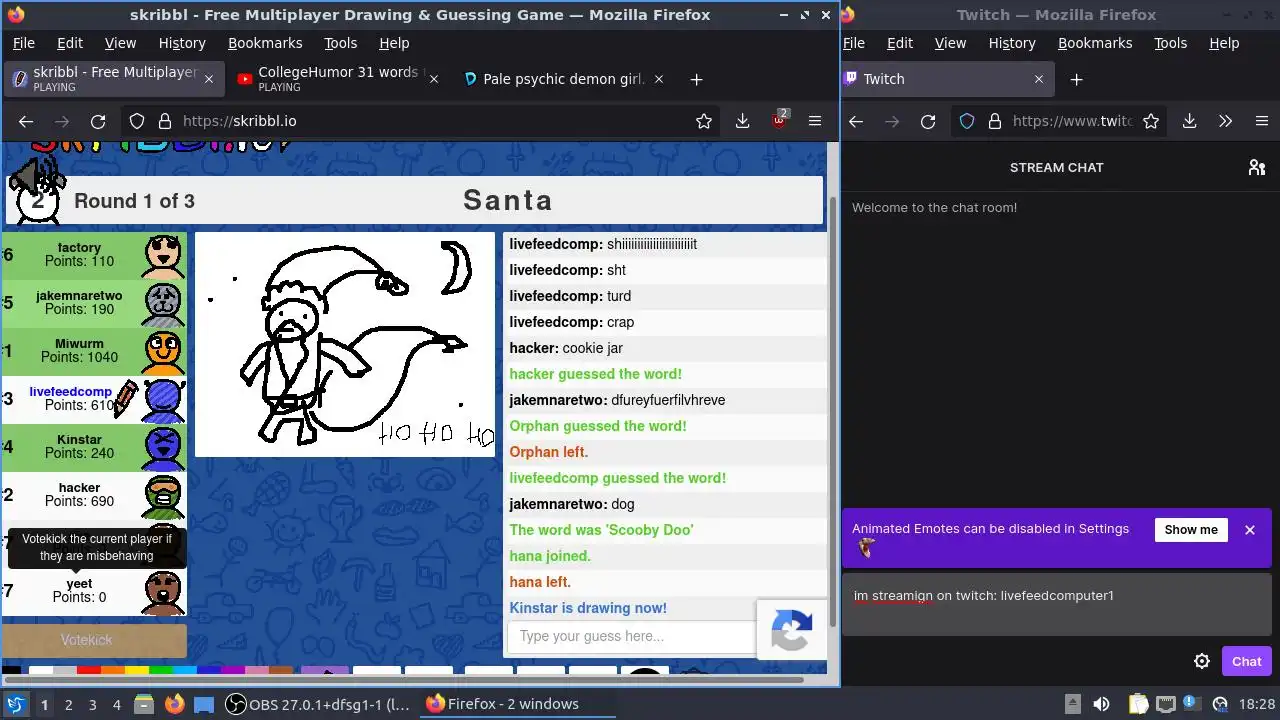The width and height of the screenshot is (1280, 720).
Task: Click the skribbl.io address bar URL
Action: coord(240,121)
